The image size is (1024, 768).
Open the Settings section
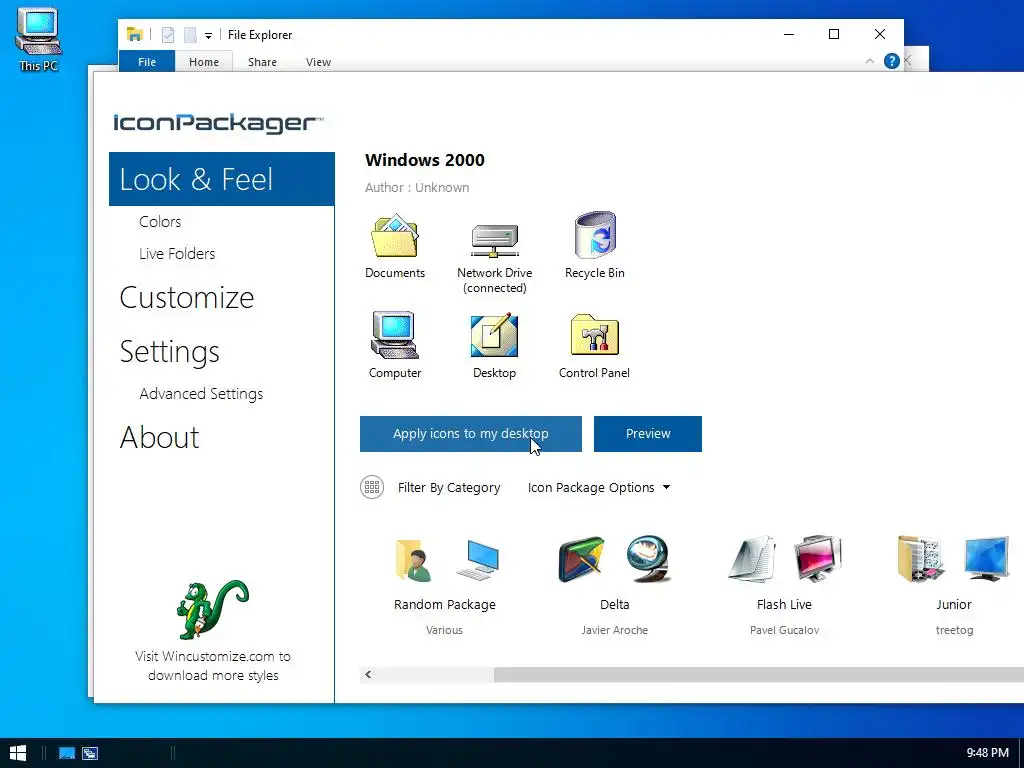click(169, 351)
